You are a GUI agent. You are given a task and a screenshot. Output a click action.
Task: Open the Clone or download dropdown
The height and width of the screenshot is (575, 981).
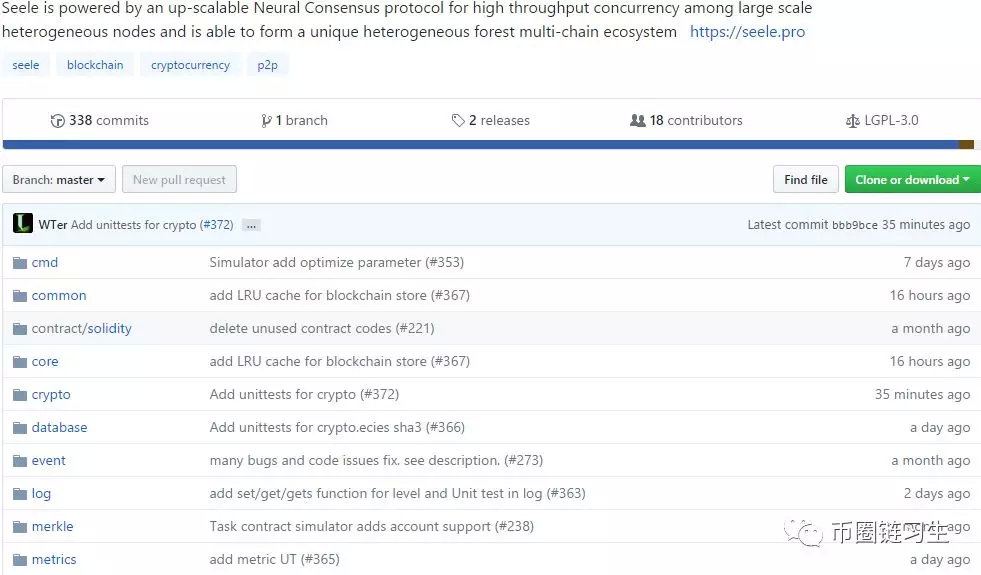[913, 180]
